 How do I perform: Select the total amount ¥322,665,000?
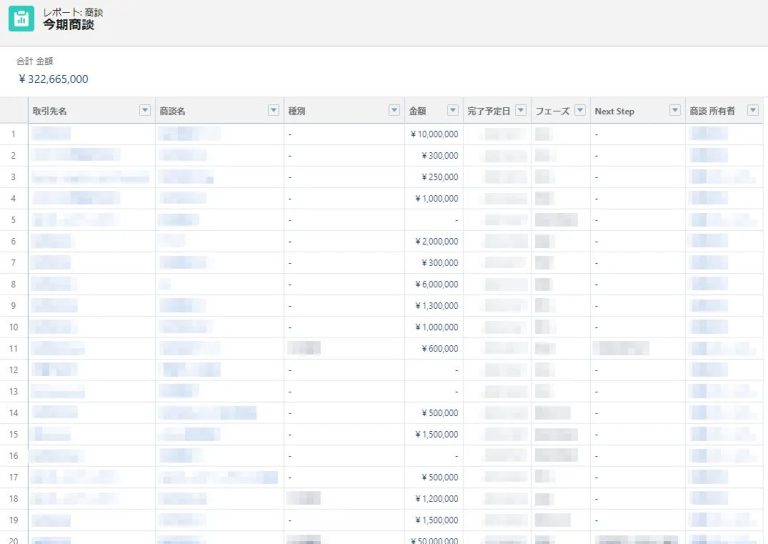pyautogui.click(x=54, y=78)
